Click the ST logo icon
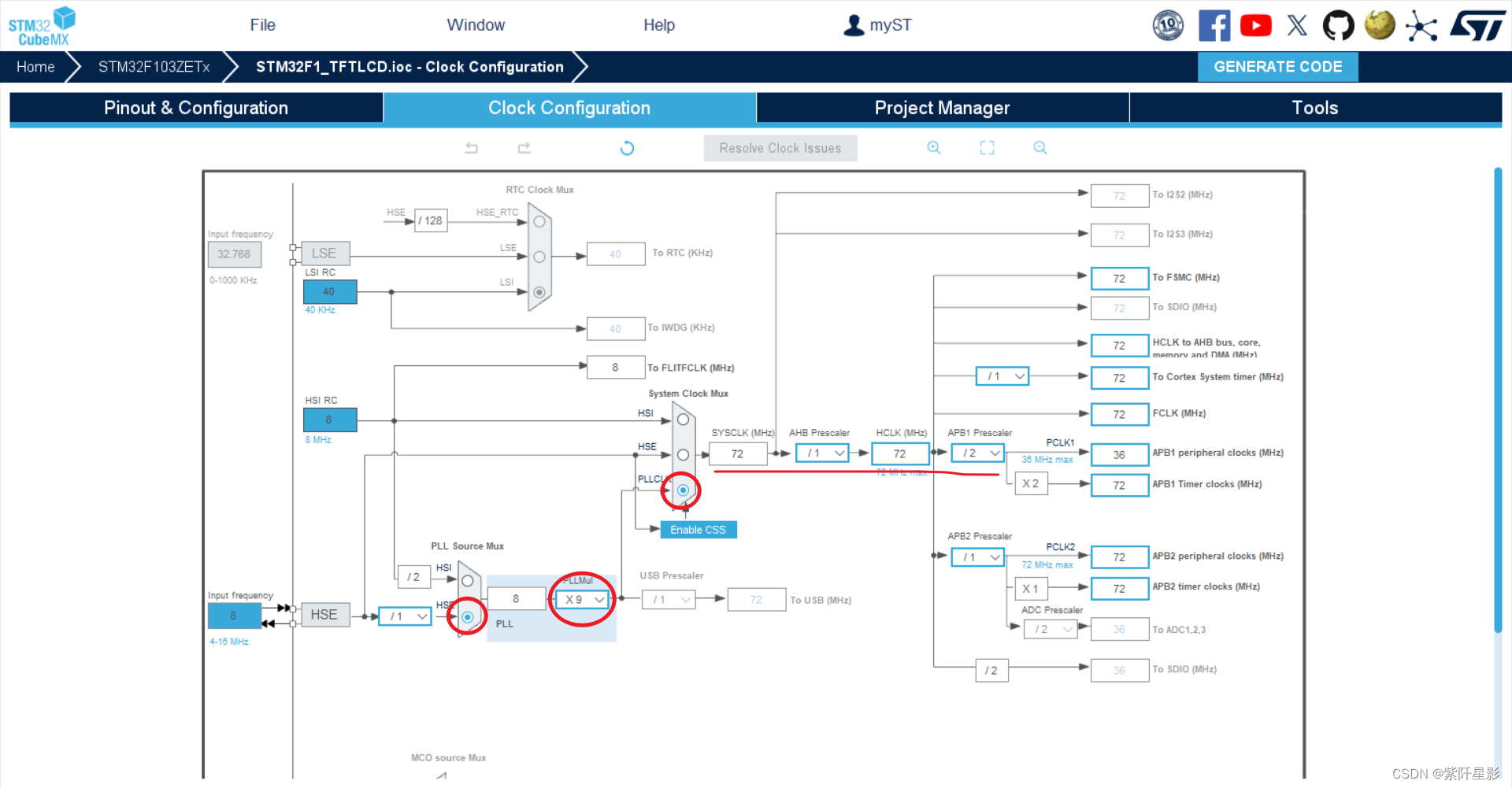This screenshot has height=788, width=1512. [1477, 25]
